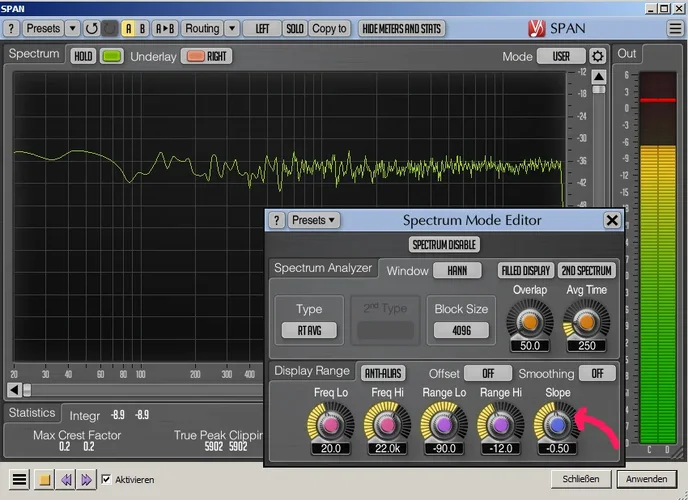Click the previous double-arrow icon at bottom
Screen dimensions: 688x500
[x=66, y=480]
